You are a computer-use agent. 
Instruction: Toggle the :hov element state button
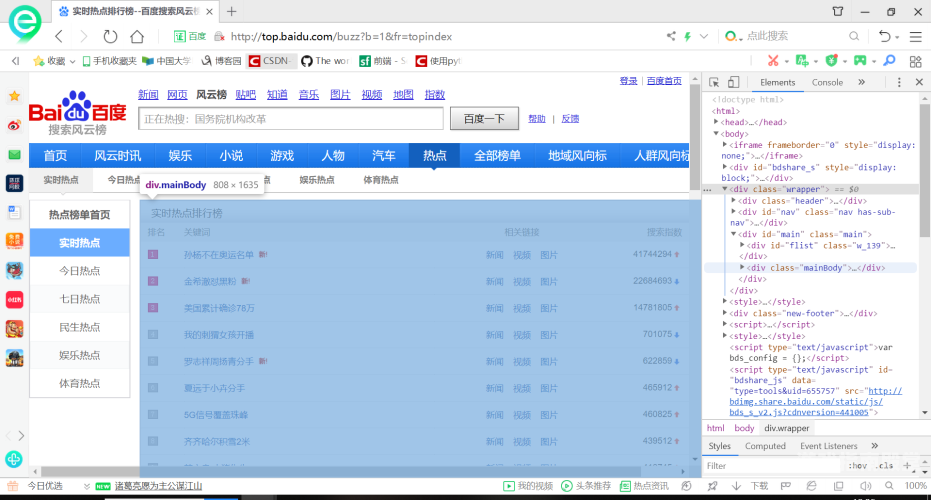[x=857, y=466]
